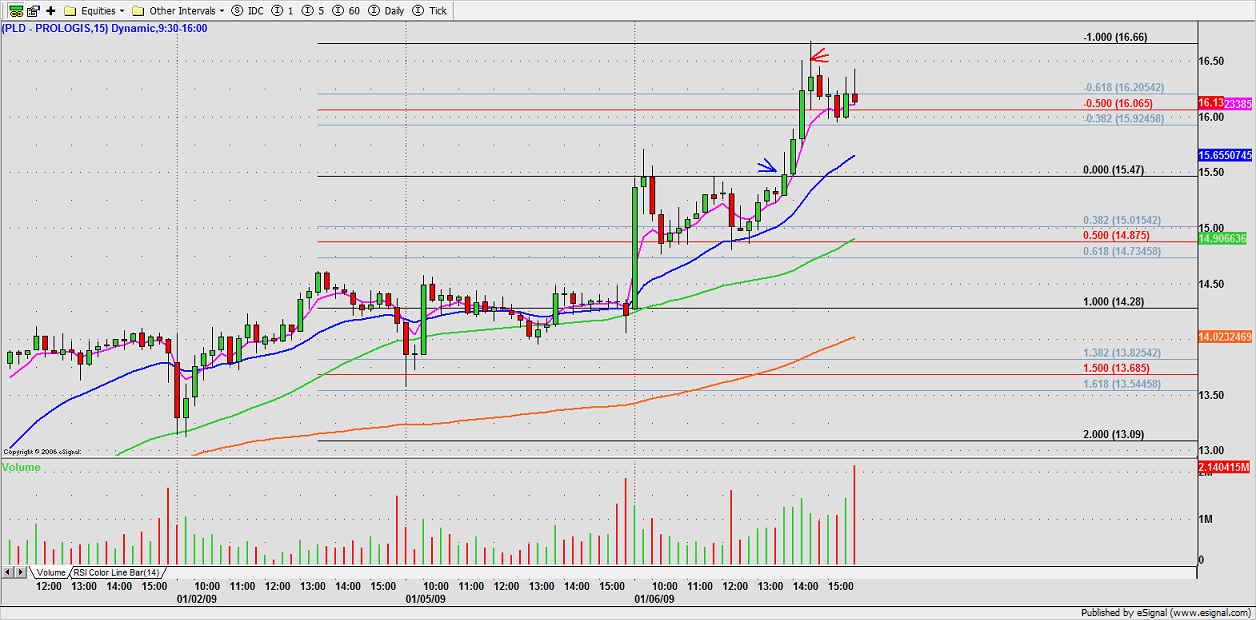Click the right tab-scroll arrow button

[x=21, y=572]
